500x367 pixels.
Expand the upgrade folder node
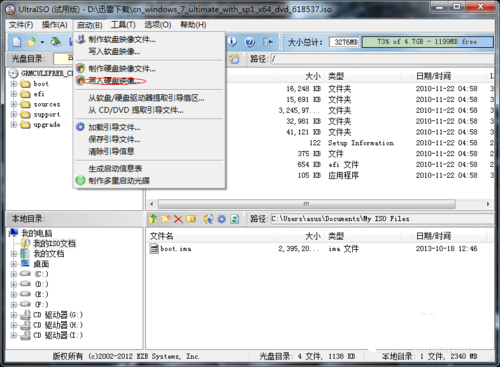click(x=14, y=125)
